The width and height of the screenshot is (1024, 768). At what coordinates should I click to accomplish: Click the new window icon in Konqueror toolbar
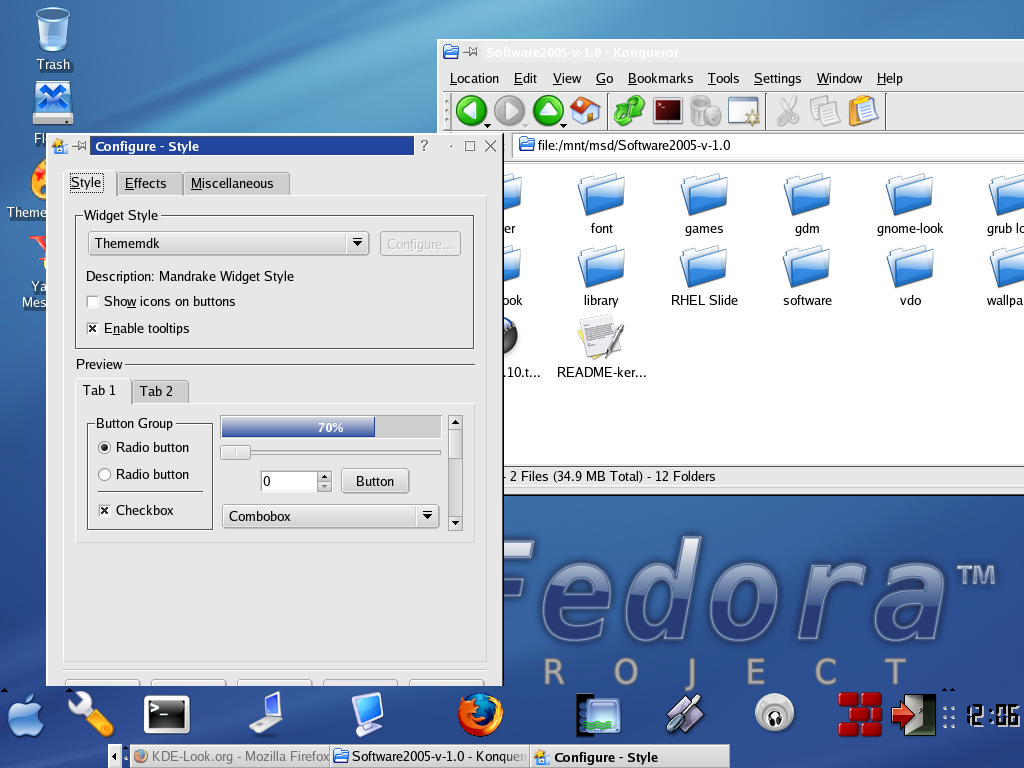tap(744, 110)
